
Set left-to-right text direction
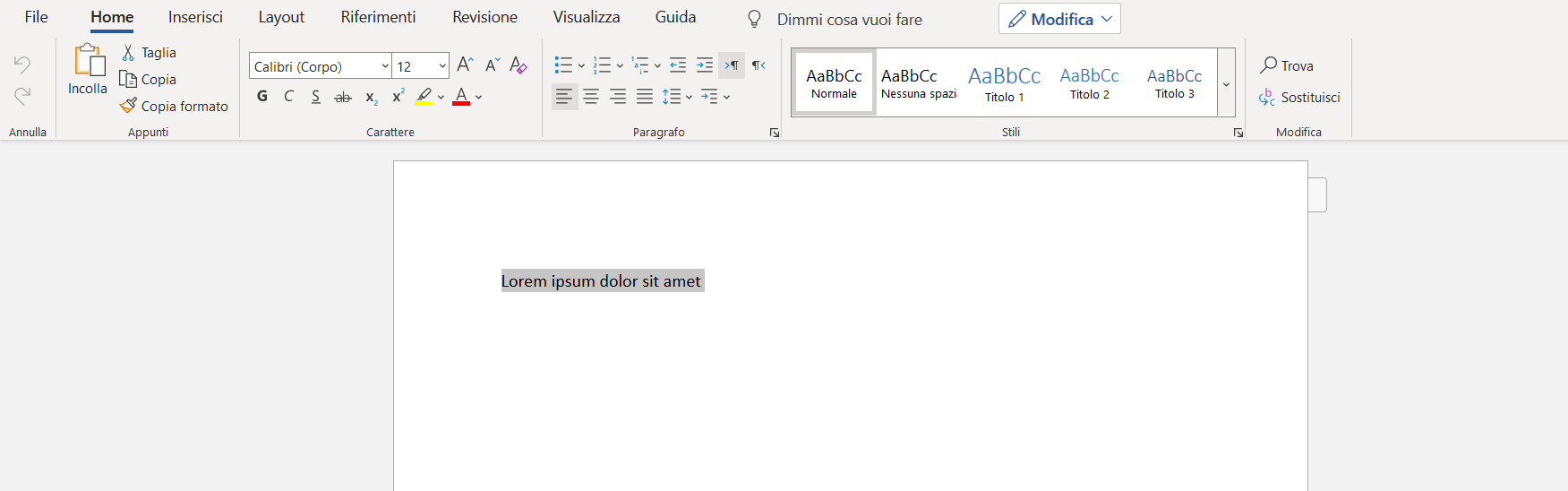point(732,65)
